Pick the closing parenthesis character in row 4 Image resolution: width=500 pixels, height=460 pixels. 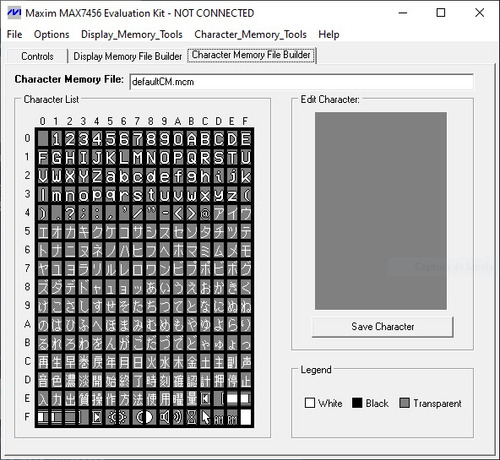pyautogui.click(x=43, y=213)
